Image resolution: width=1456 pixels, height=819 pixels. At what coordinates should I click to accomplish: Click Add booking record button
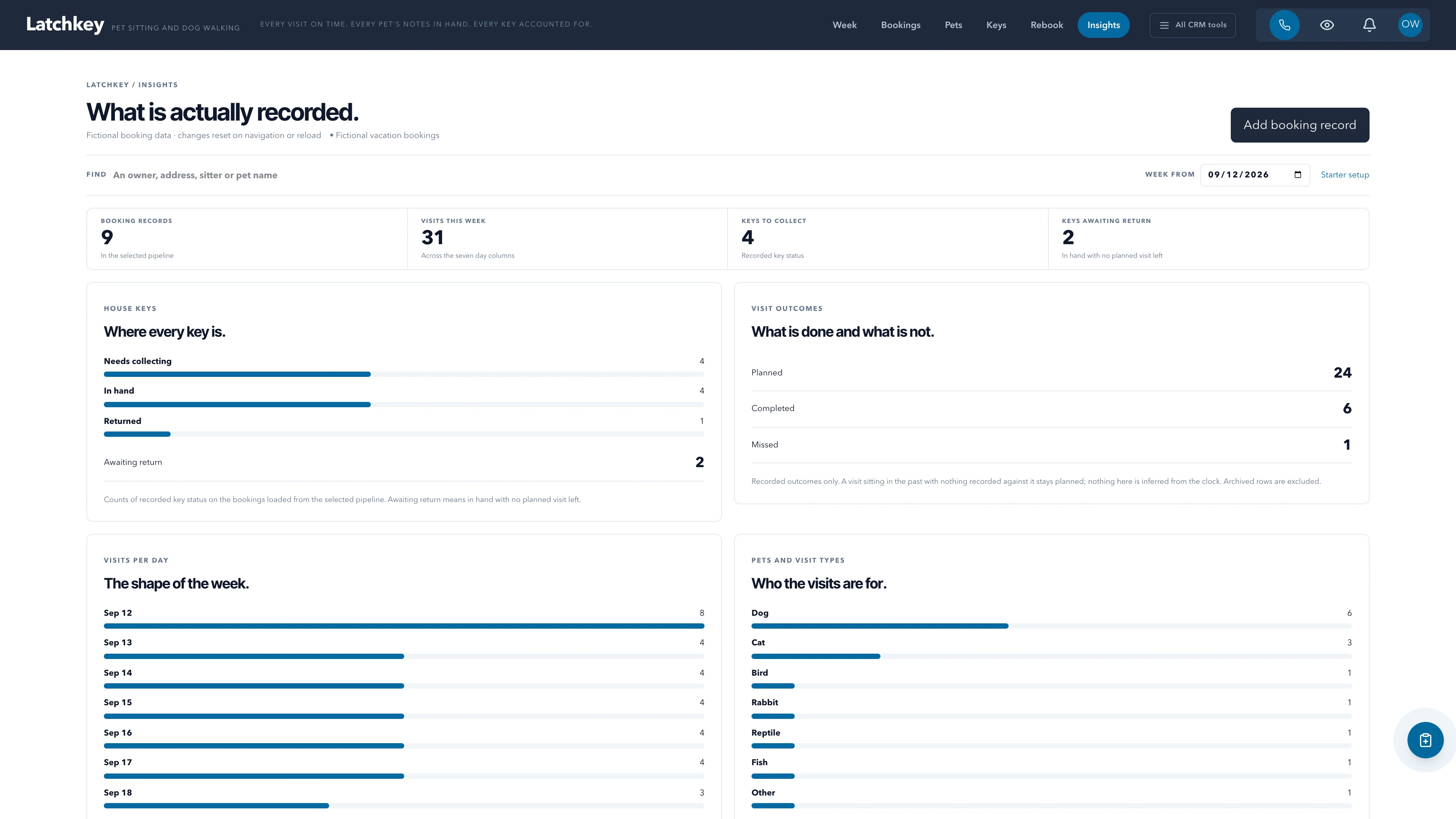tap(1299, 125)
